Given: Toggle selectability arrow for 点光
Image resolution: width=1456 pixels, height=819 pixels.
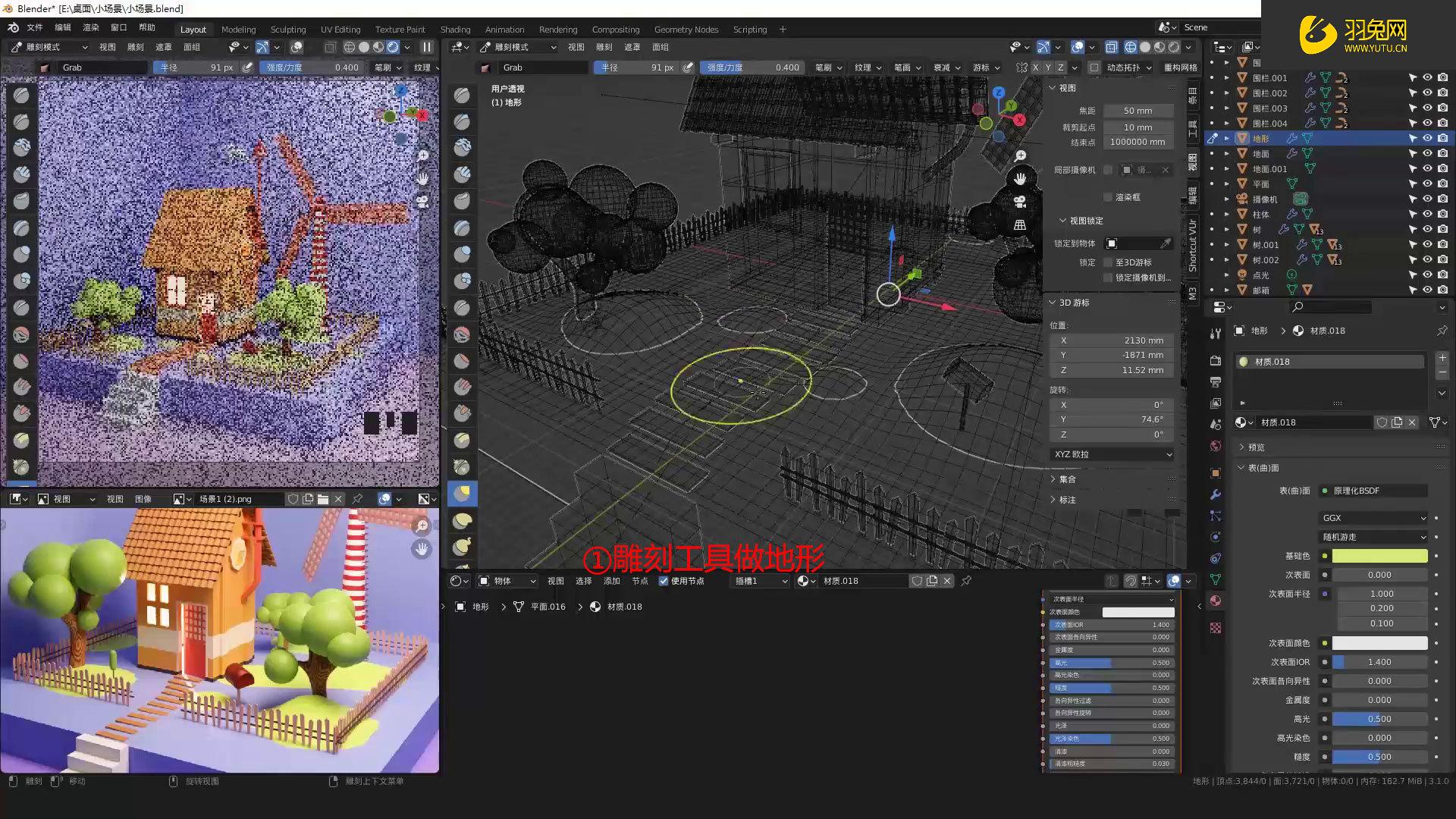Looking at the screenshot, I should (x=1412, y=275).
